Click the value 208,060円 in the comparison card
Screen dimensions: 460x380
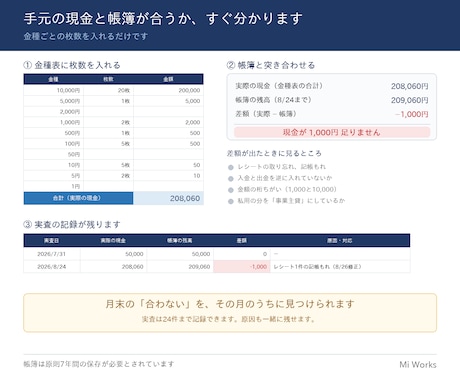coord(410,86)
